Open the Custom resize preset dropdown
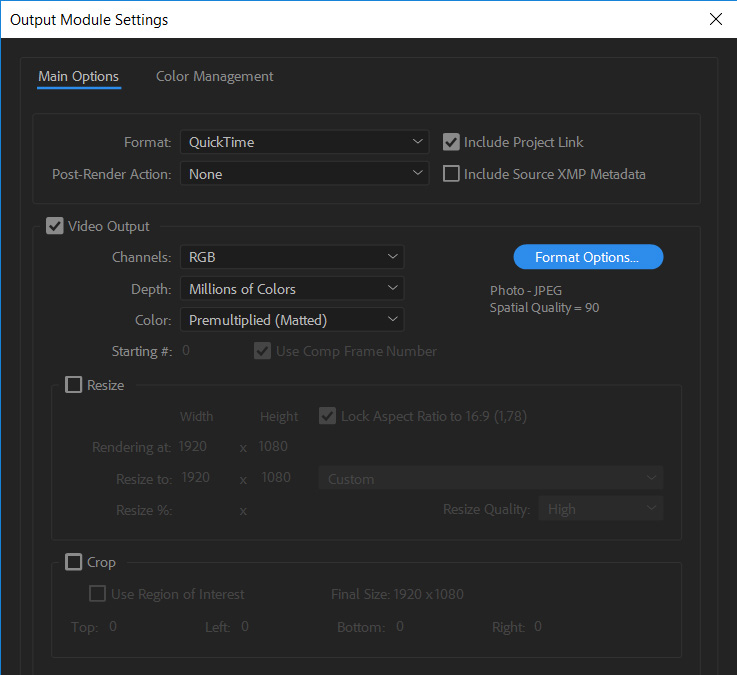Viewport: 737px width, 675px height. click(490, 479)
